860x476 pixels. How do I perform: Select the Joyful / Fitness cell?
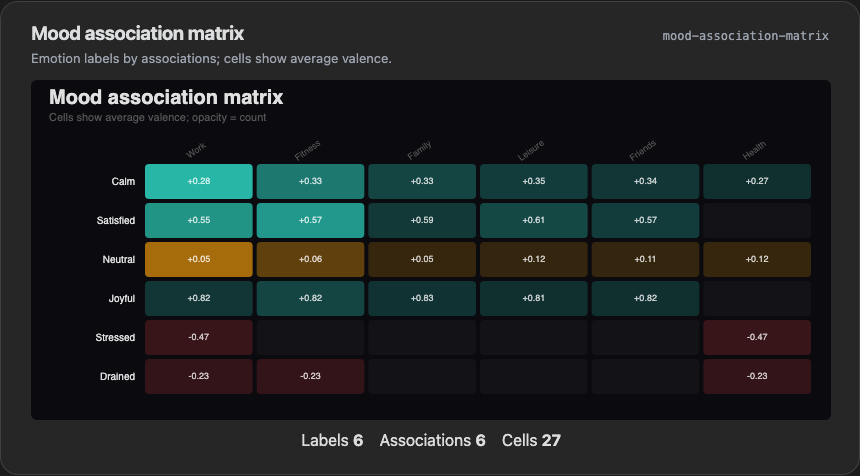[x=310, y=298]
